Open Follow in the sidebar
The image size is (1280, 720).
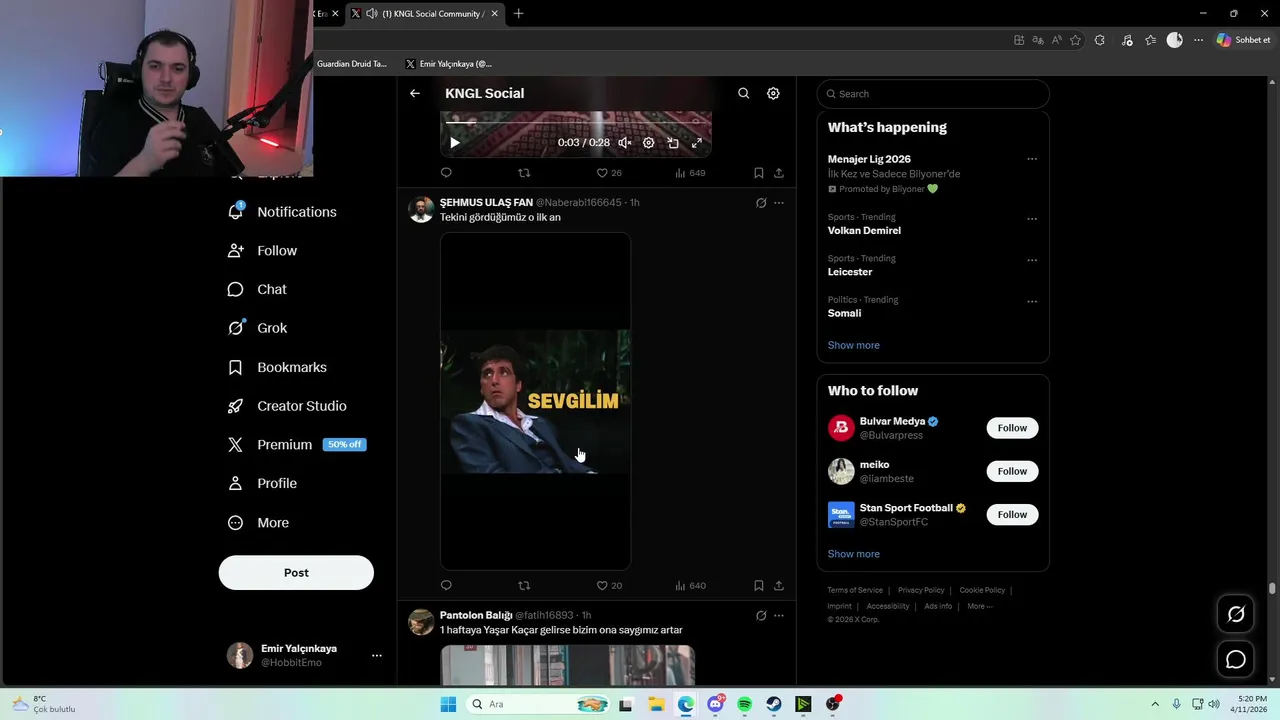263,251
